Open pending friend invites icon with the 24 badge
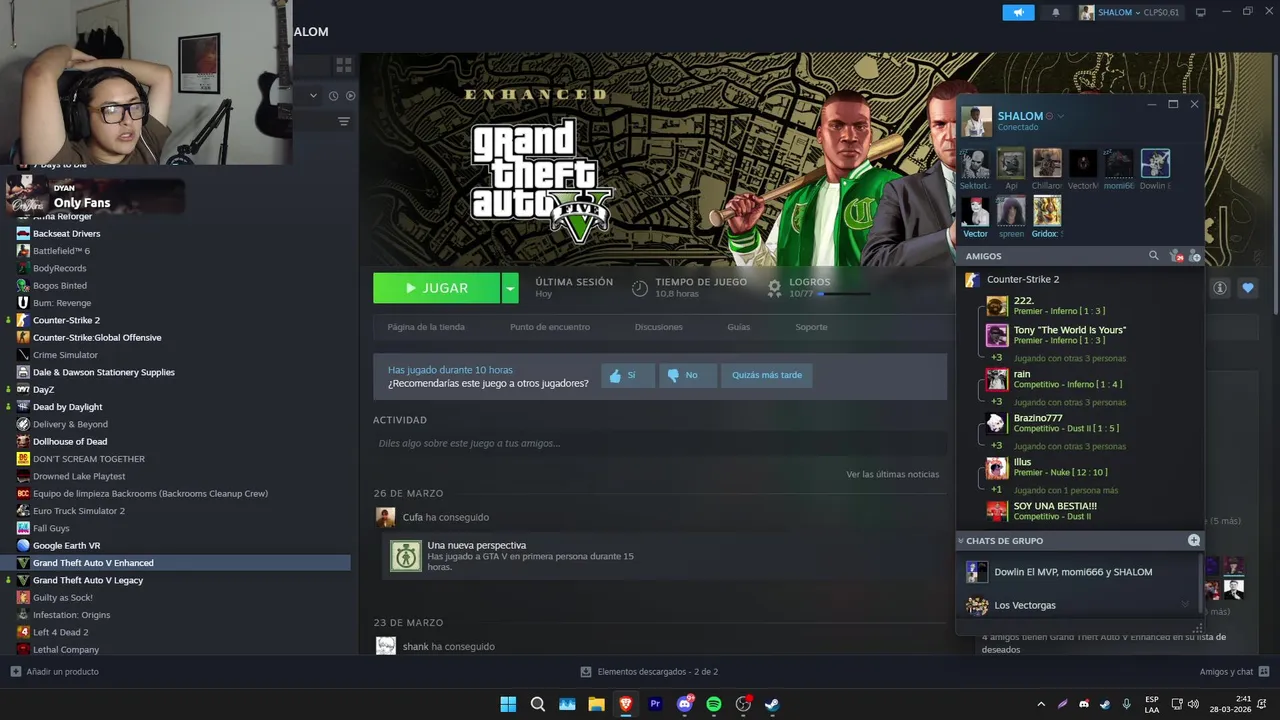Viewport: 1280px width, 720px height. [1176, 257]
